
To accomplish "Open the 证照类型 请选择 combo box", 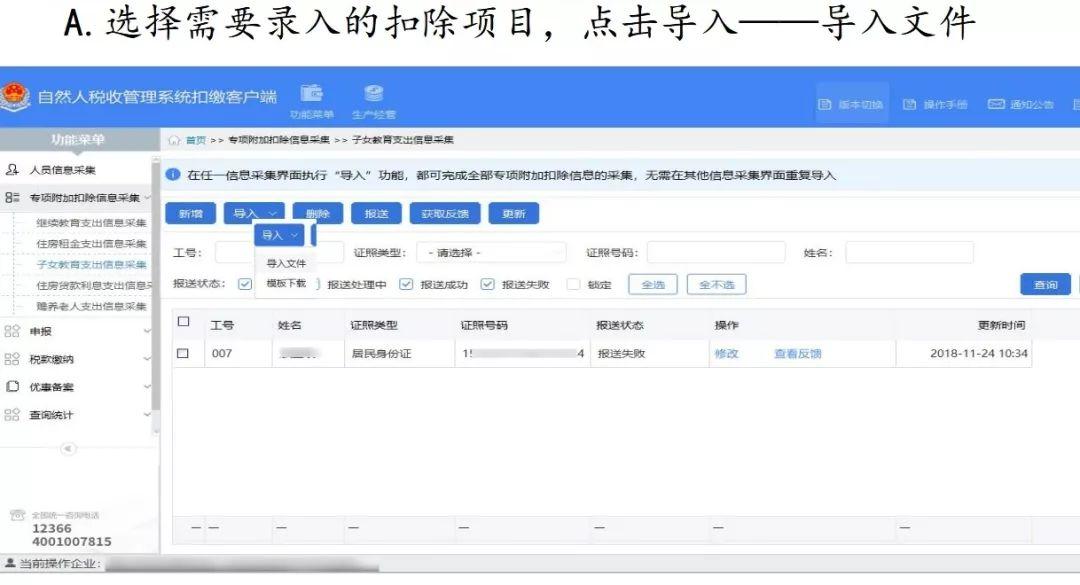I will pyautogui.click(x=491, y=252).
